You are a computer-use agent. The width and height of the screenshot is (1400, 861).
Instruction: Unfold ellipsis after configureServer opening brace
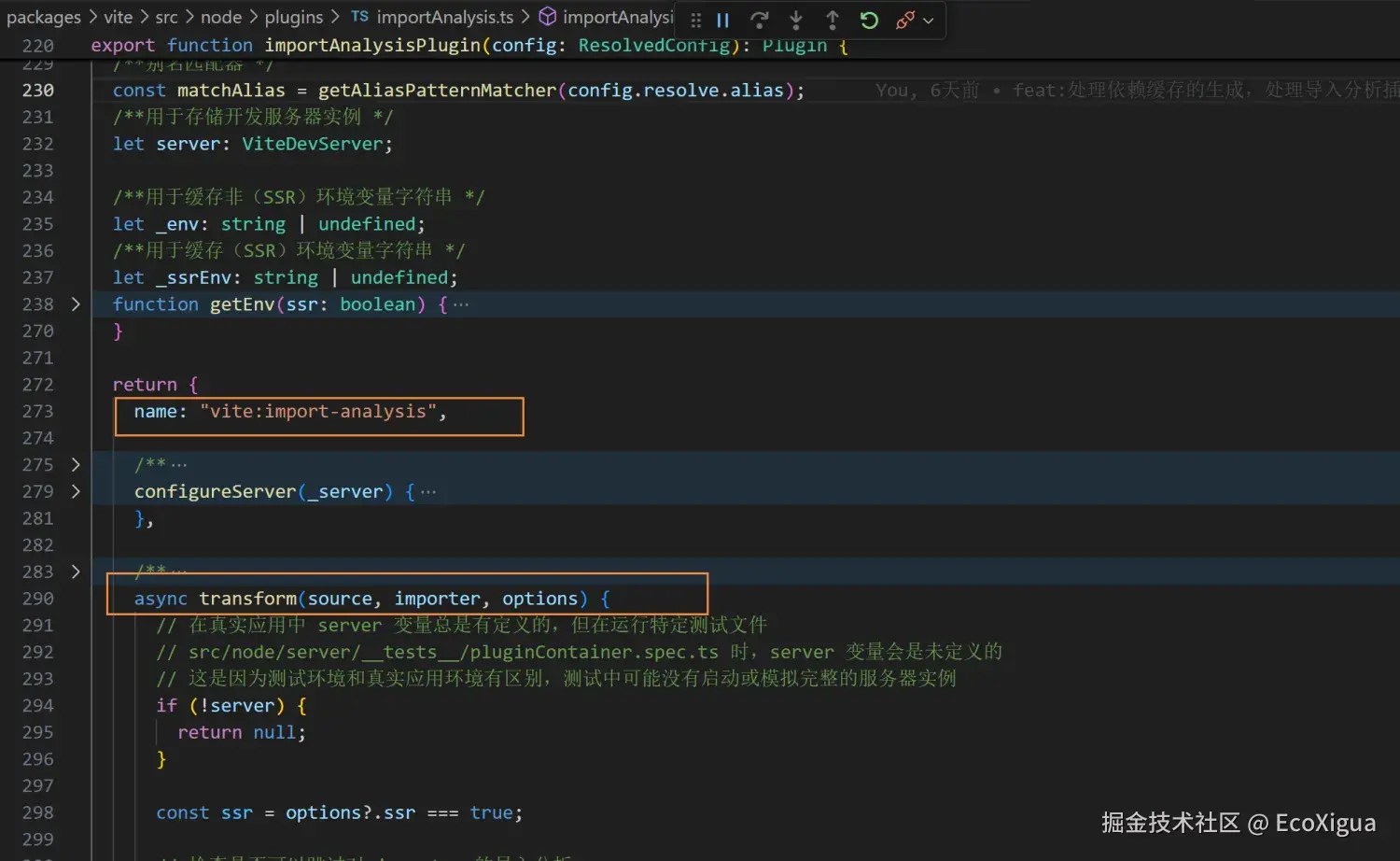pos(428,492)
